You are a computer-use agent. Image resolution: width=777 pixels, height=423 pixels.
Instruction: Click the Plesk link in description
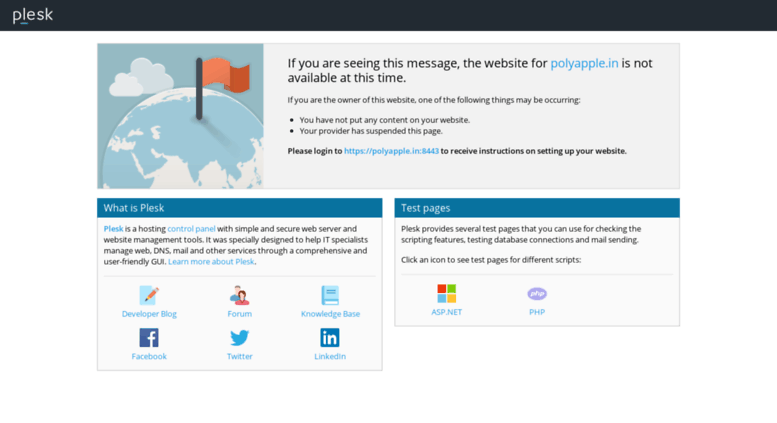point(113,229)
